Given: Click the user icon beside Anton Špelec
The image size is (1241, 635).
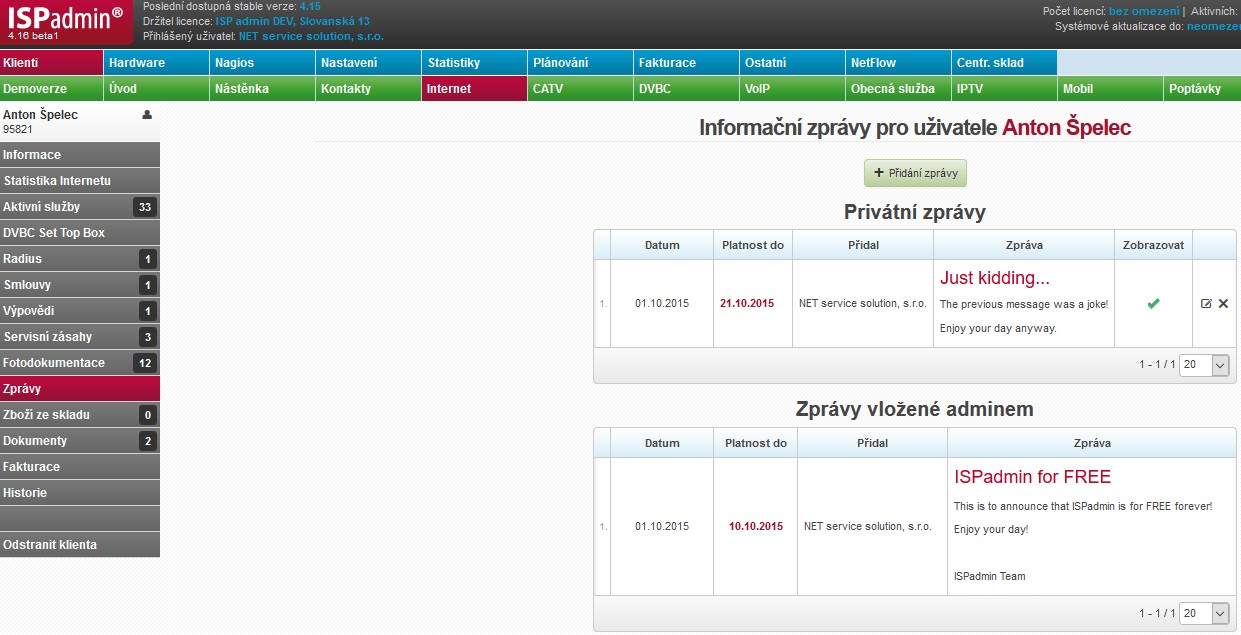Looking at the screenshot, I should pos(147,115).
